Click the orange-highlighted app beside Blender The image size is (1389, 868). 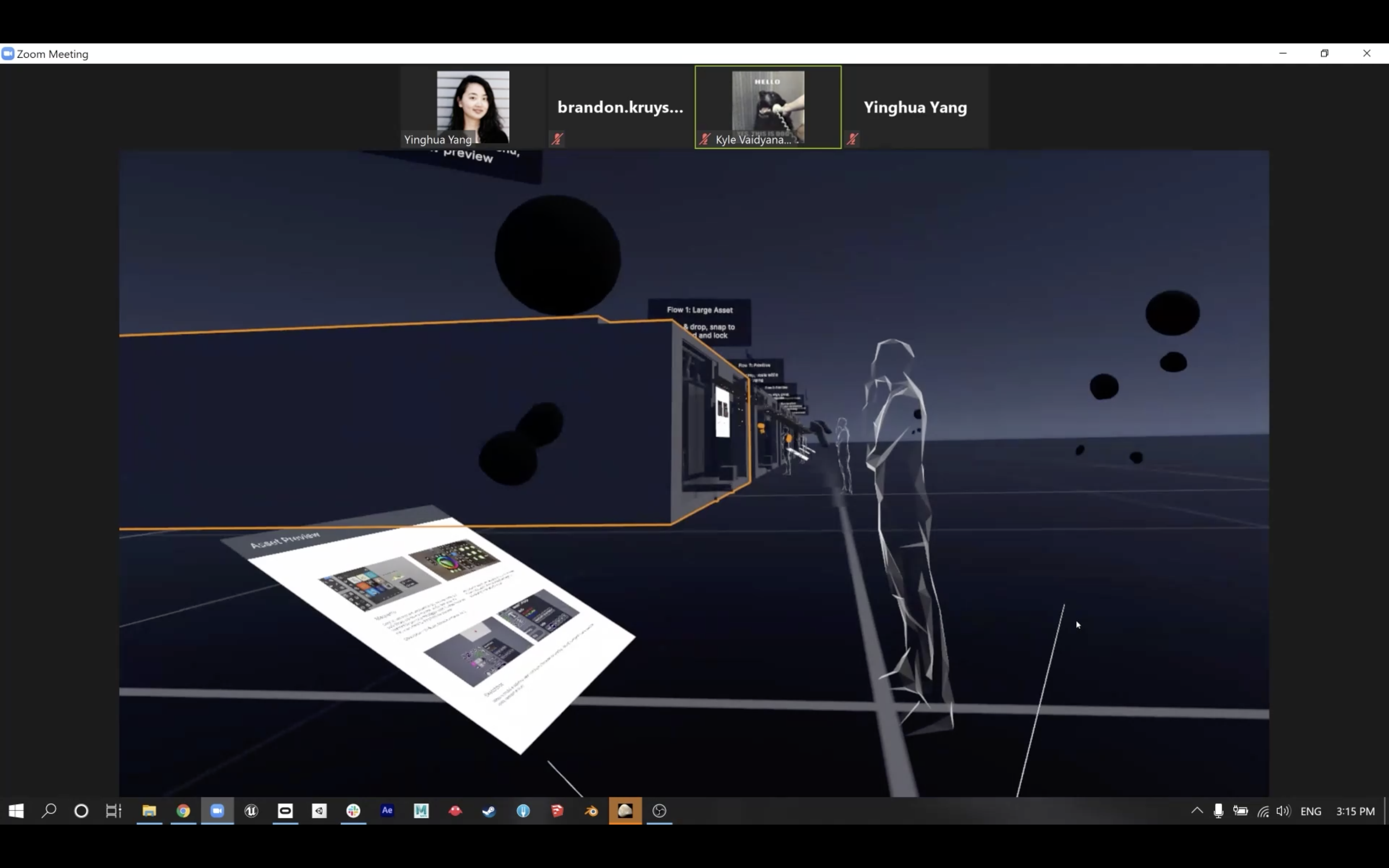coord(625,811)
